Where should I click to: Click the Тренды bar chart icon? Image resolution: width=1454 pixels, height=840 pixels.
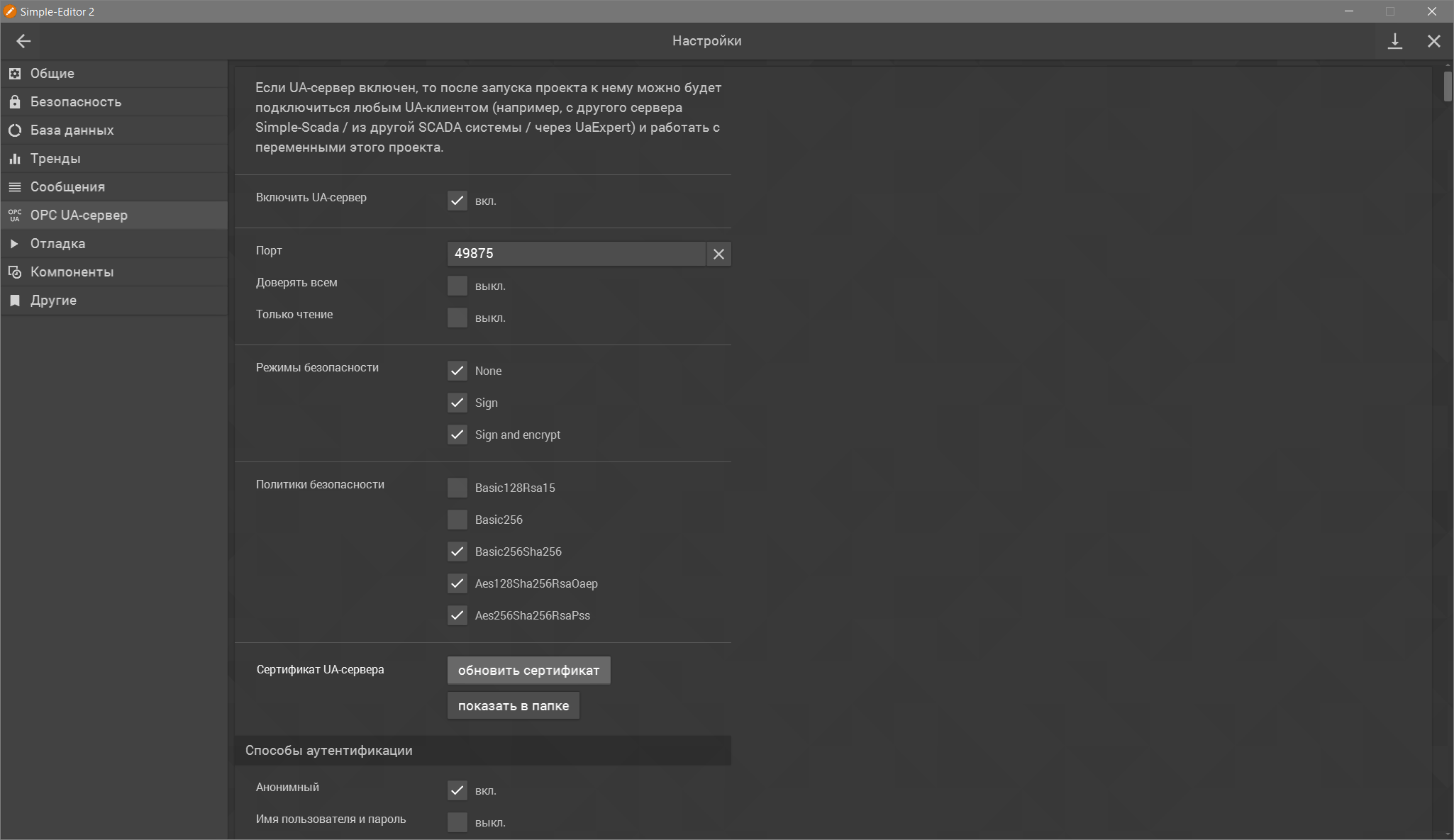coord(15,158)
